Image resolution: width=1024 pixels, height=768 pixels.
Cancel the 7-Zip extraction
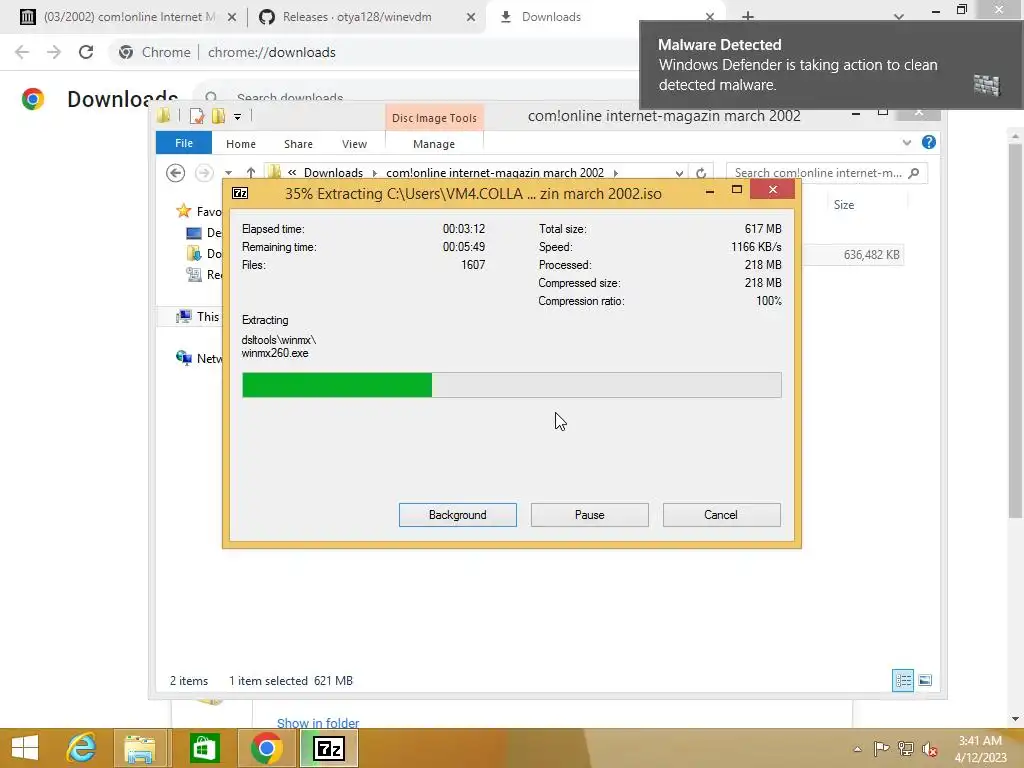[x=721, y=515]
